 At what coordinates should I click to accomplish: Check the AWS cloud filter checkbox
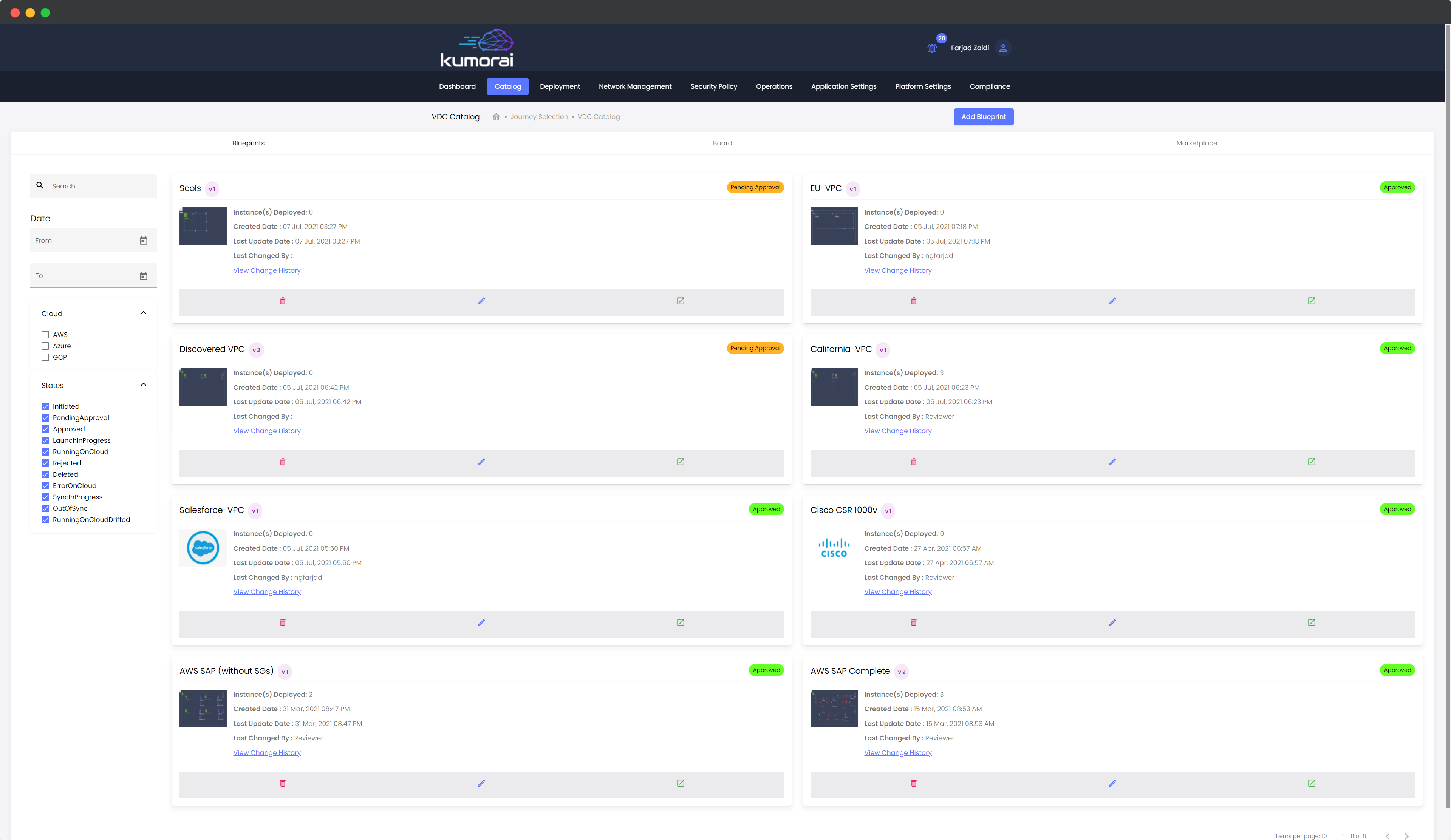[x=45, y=334]
